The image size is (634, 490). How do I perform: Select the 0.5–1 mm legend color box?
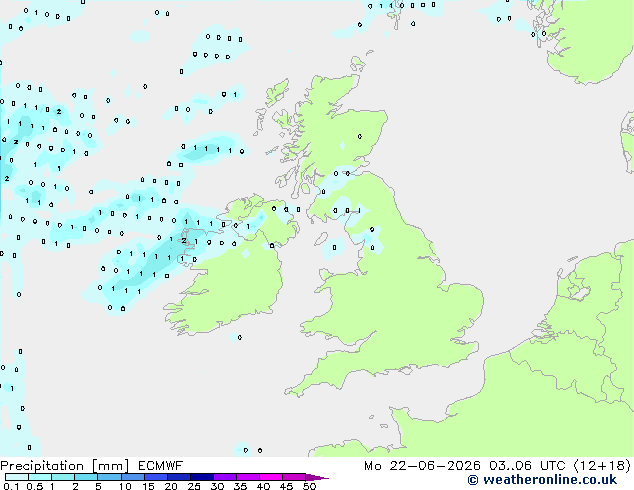pos(40,477)
